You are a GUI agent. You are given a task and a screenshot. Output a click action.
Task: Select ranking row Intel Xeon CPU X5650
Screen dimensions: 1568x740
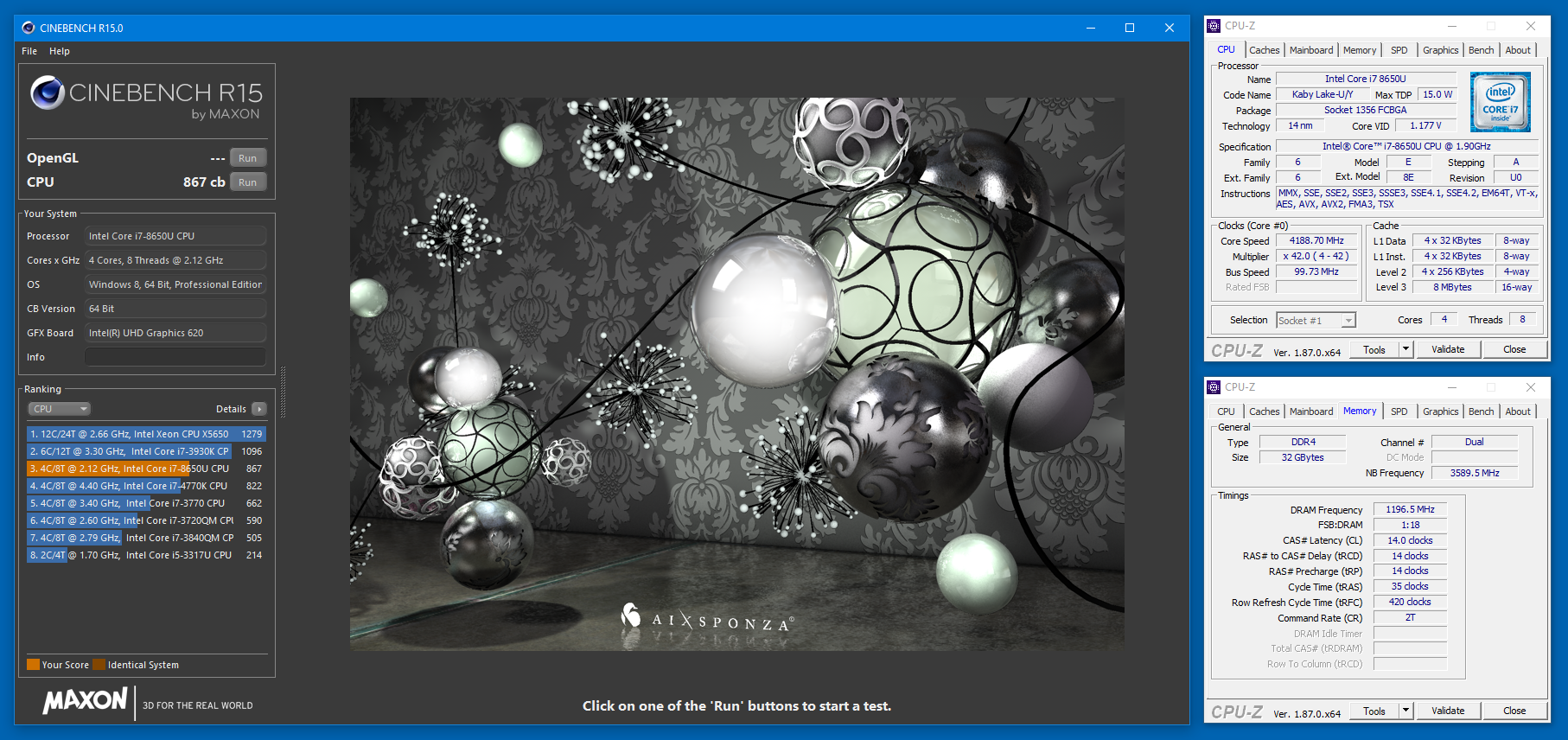(x=146, y=434)
